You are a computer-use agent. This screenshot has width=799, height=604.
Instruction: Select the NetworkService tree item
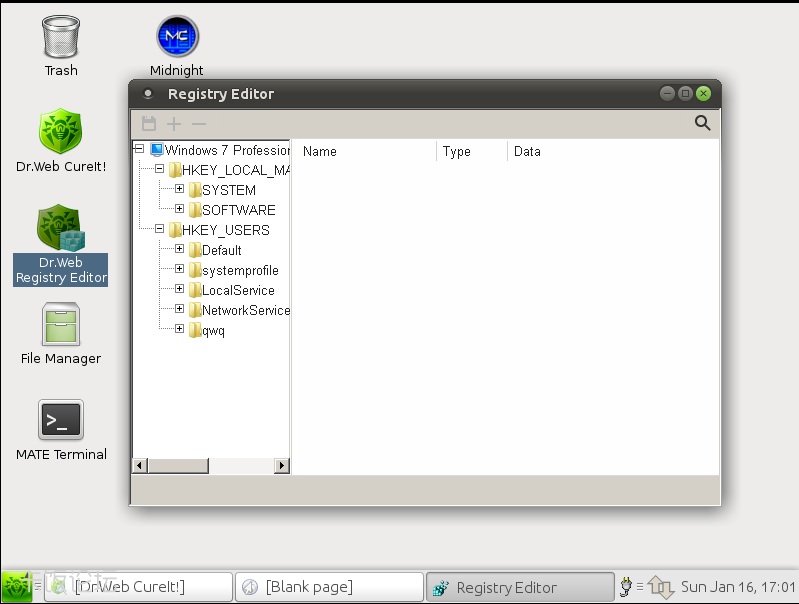245,310
